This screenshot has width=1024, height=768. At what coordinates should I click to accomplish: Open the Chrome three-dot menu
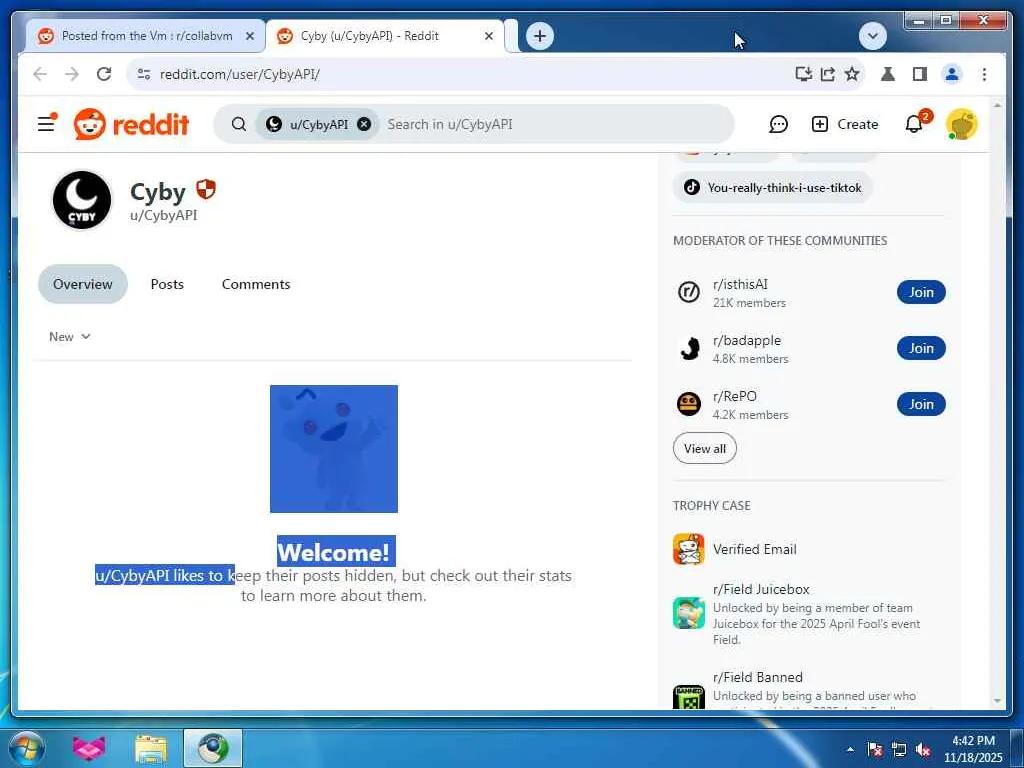[984, 74]
